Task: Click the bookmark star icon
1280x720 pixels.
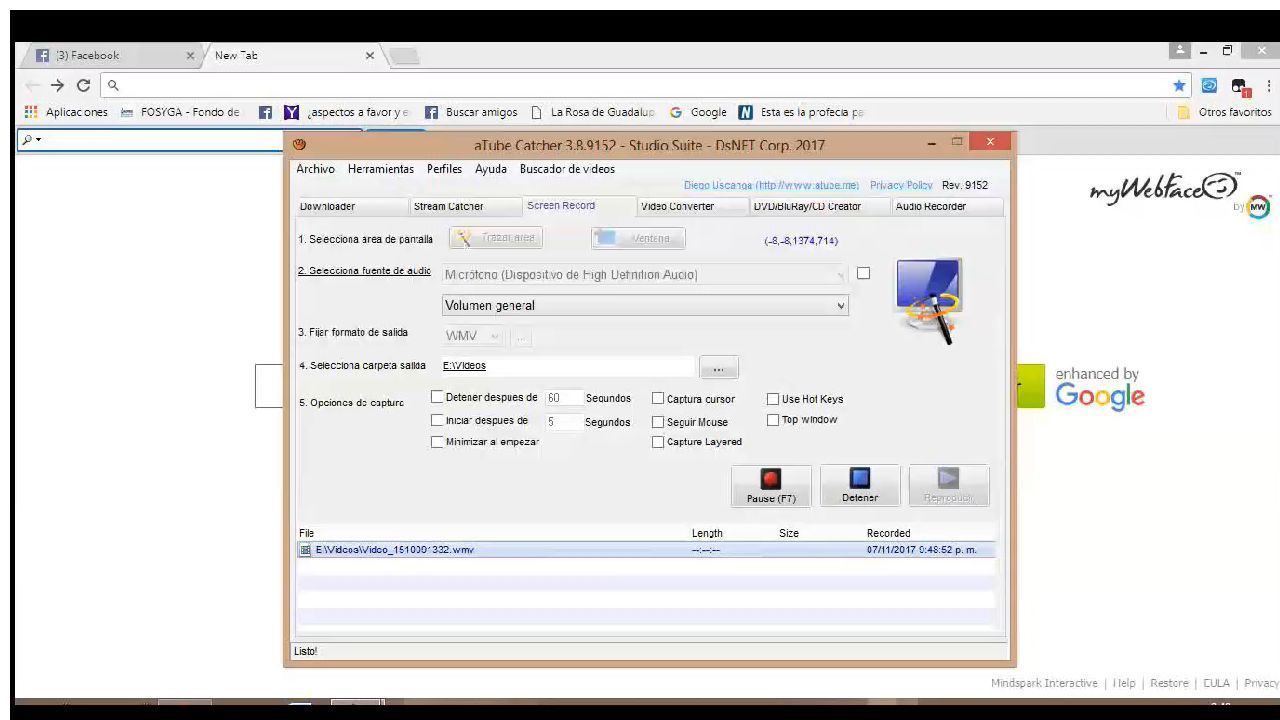Action: pyautogui.click(x=1180, y=86)
